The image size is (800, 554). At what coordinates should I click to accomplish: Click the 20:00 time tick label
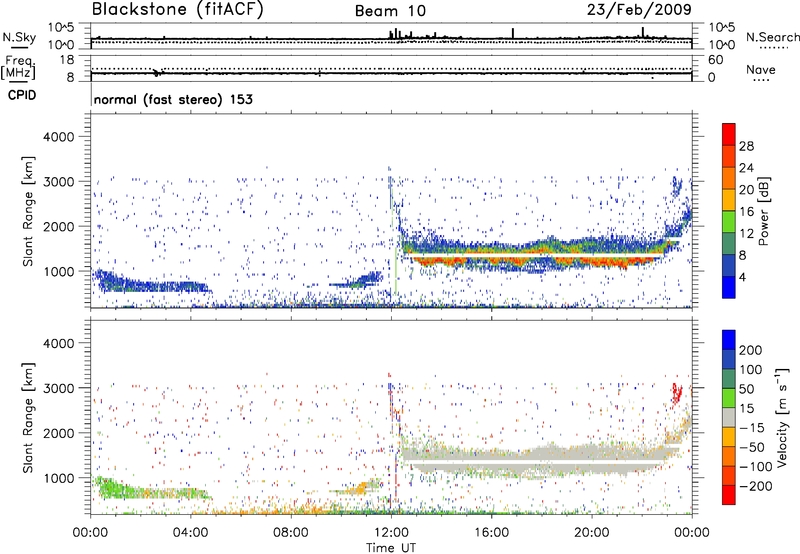coord(591,533)
